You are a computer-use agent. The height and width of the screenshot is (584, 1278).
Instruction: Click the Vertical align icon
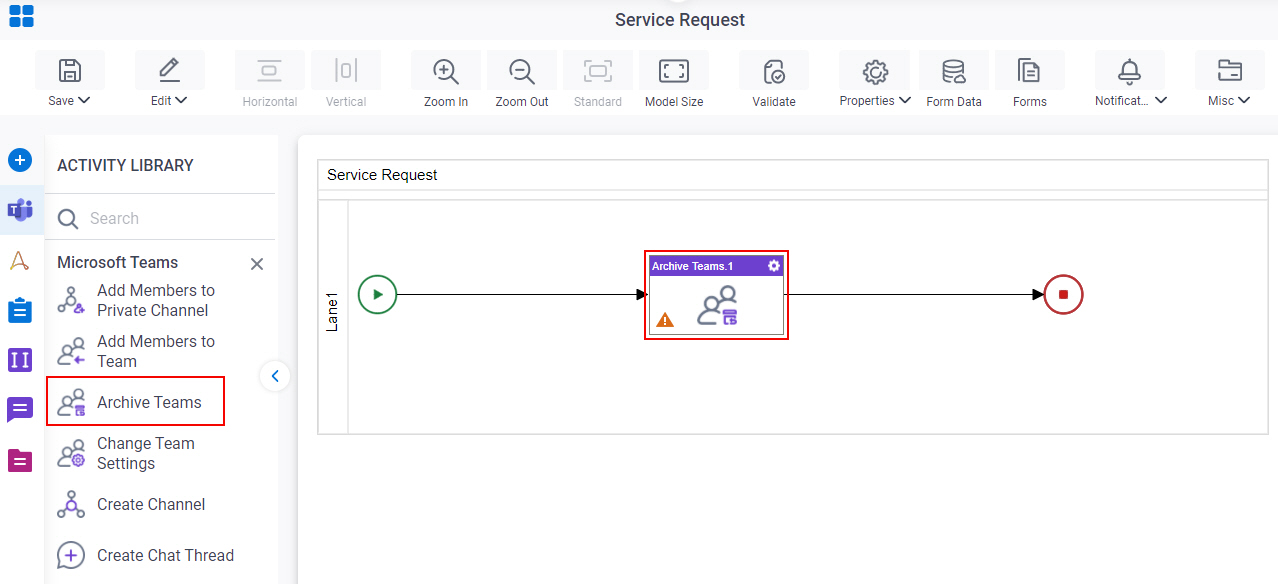346,71
